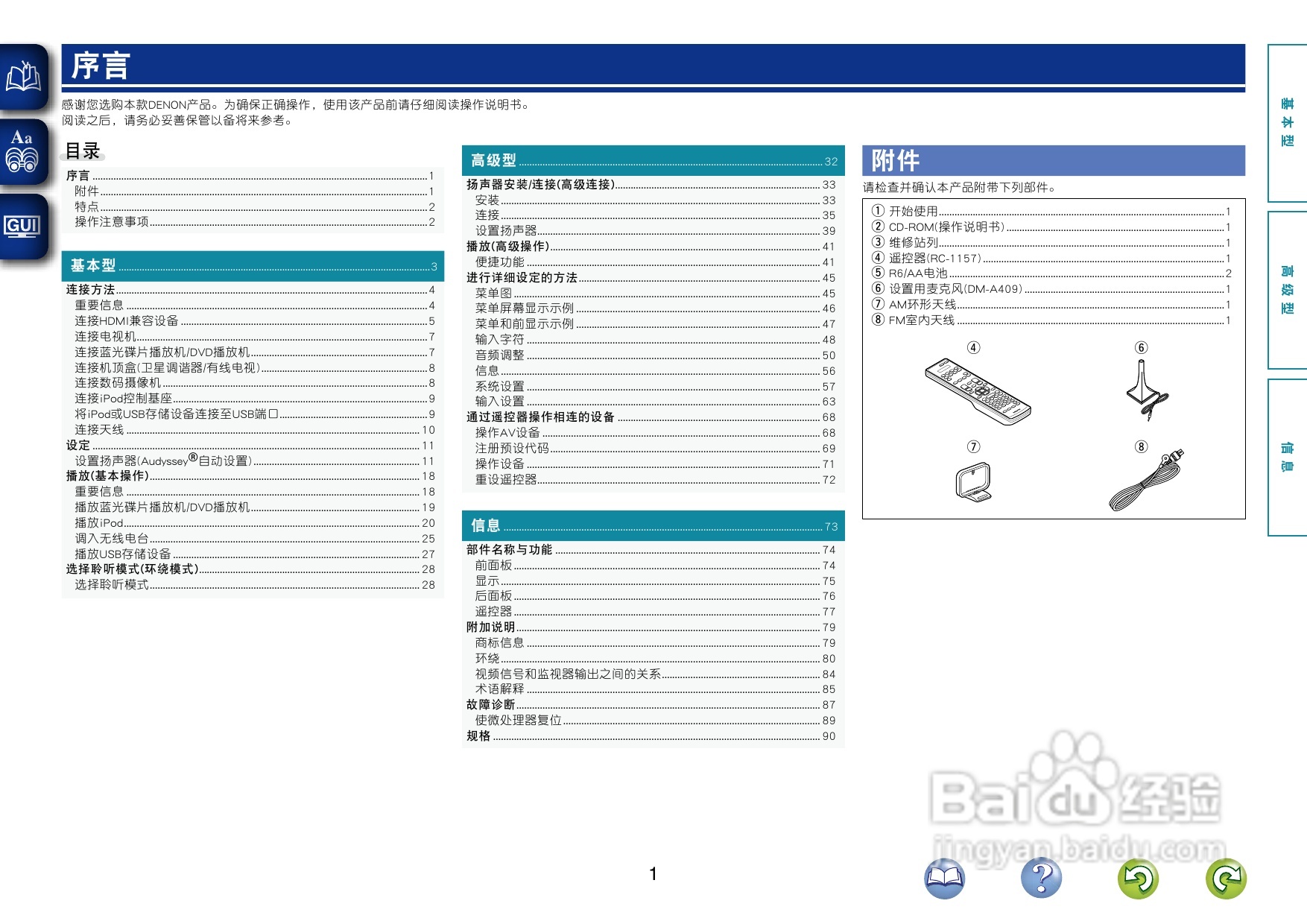This screenshot has width=1307, height=924.
Task: Open 设置扬声器(Audyssey自动设置) entry
Action: 254,461
